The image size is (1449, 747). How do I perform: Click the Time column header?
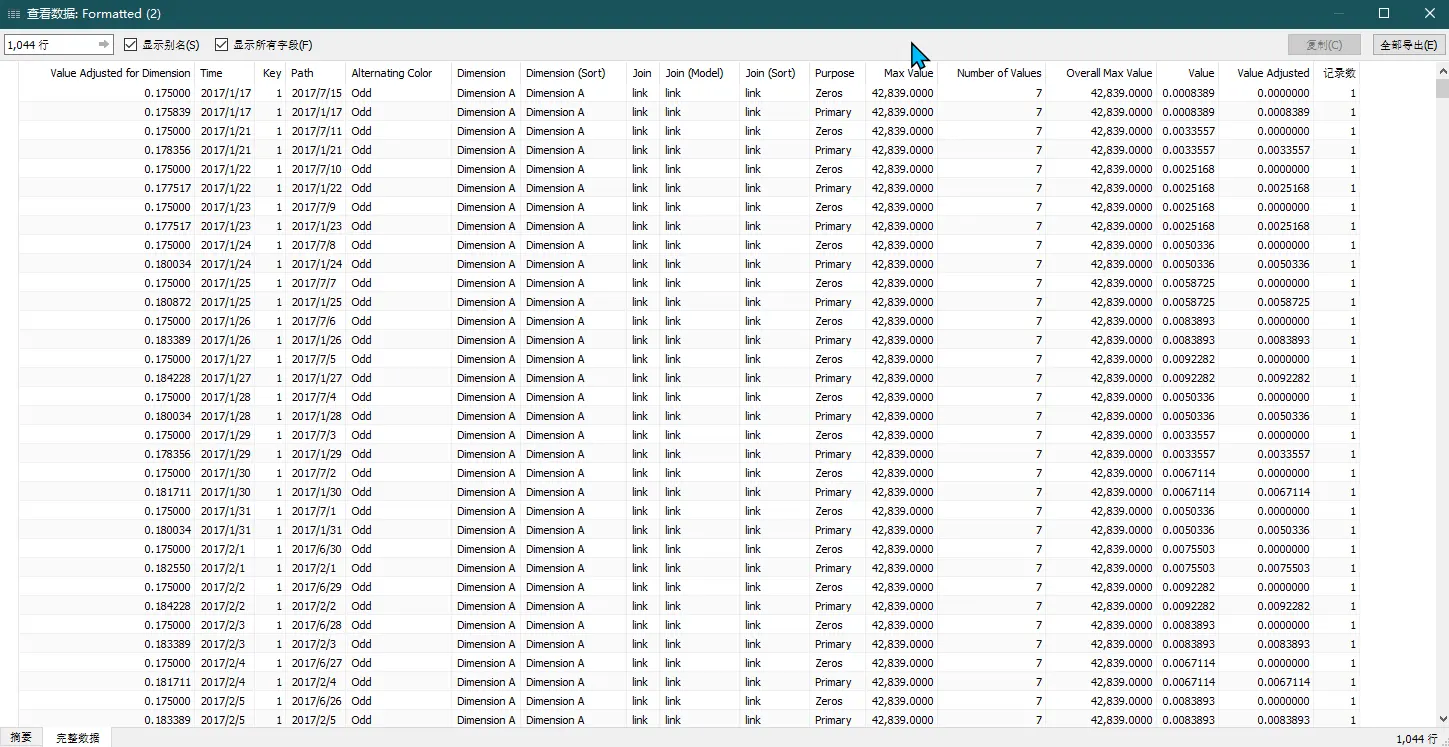pyautogui.click(x=211, y=73)
